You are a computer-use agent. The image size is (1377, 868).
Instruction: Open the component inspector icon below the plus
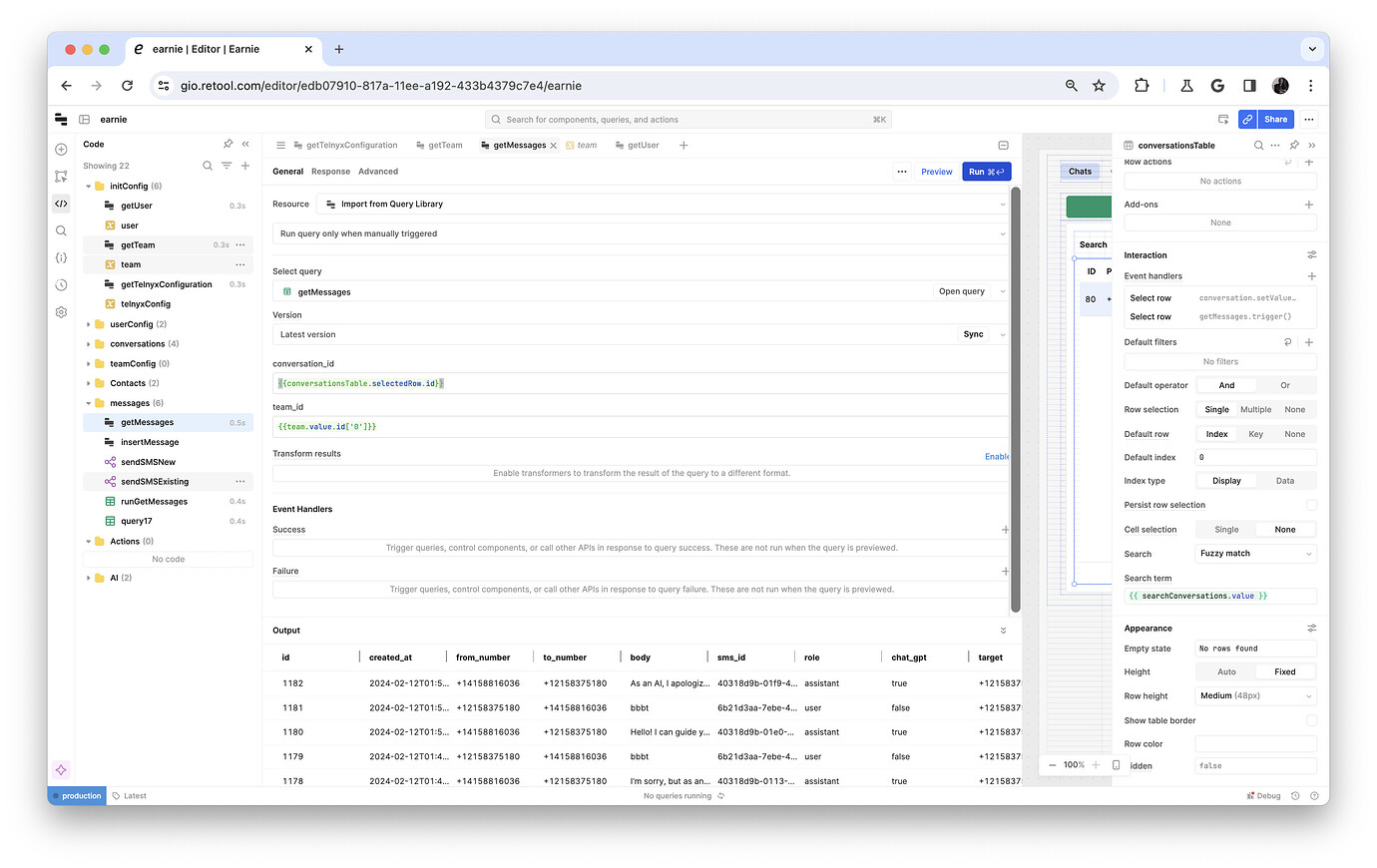(x=61, y=175)
